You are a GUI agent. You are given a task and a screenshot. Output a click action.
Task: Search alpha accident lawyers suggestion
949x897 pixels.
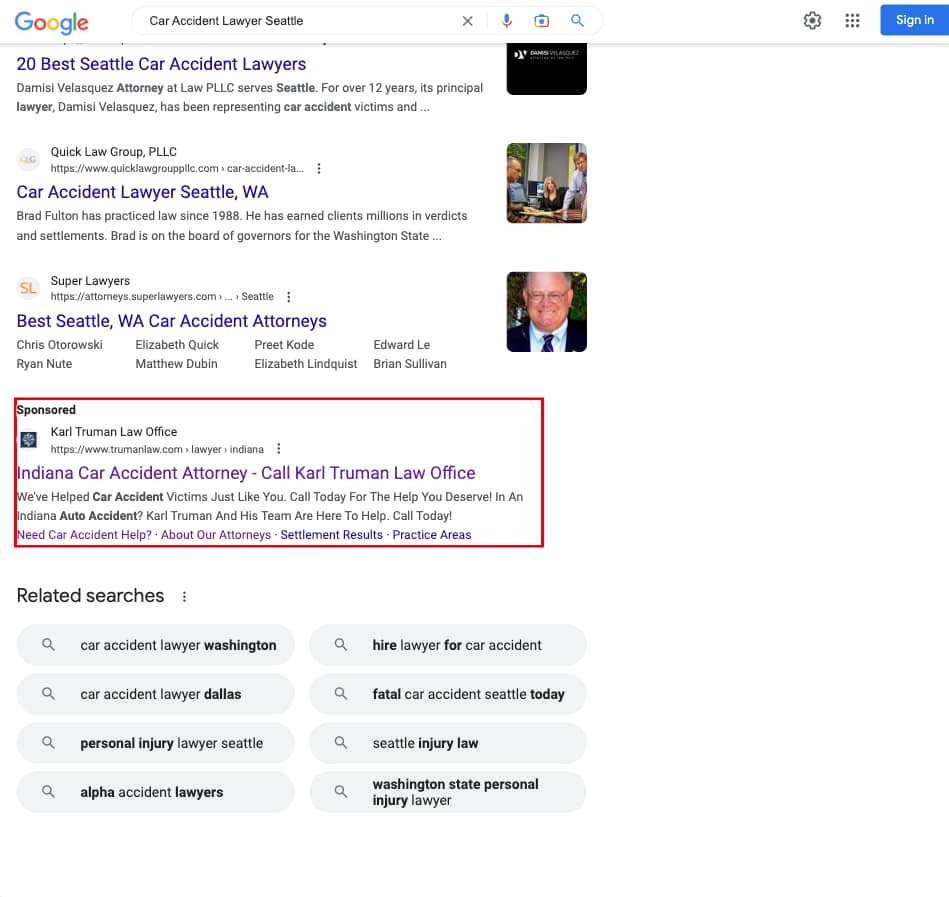(x=156, y=792)
